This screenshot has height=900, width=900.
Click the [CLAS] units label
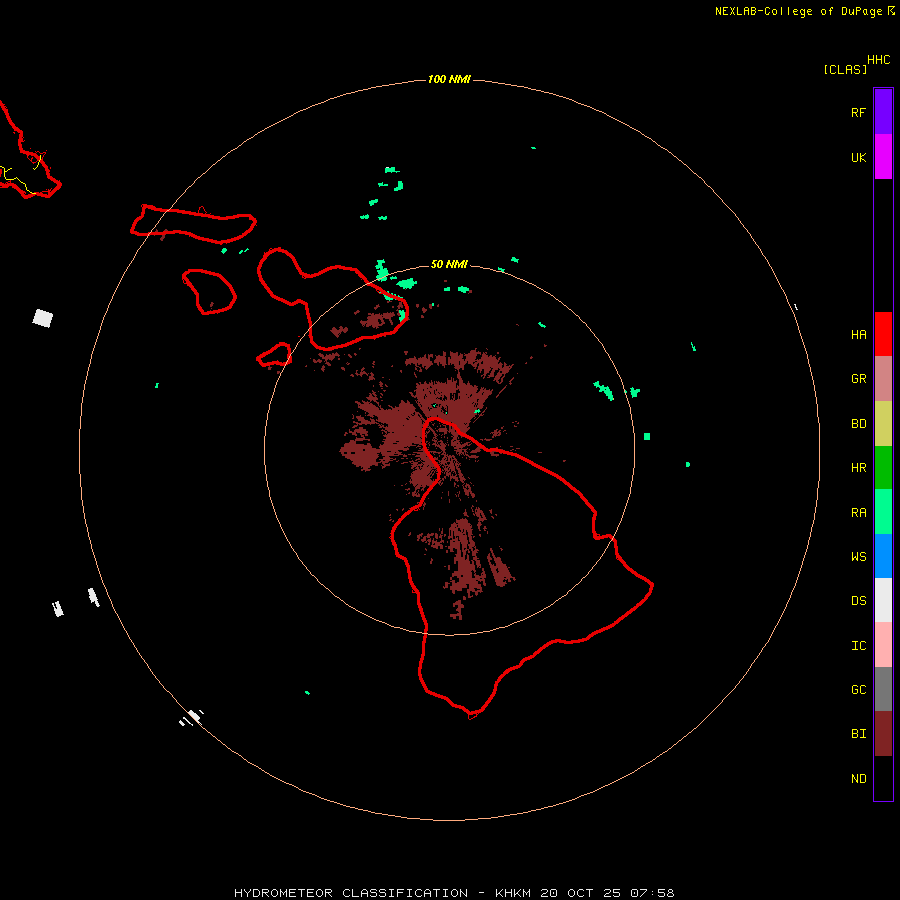pyautogui.click(x=845, y=69)
